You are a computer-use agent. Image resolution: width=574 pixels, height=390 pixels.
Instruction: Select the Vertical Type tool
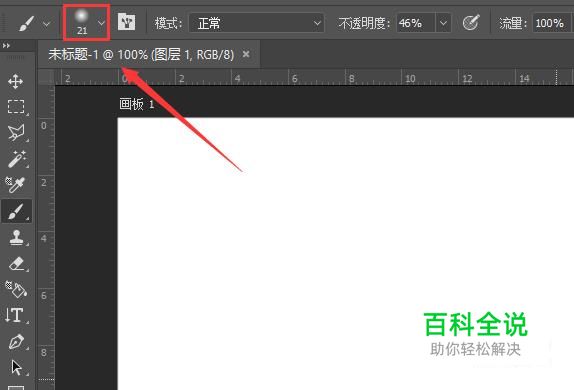point(15,315)
